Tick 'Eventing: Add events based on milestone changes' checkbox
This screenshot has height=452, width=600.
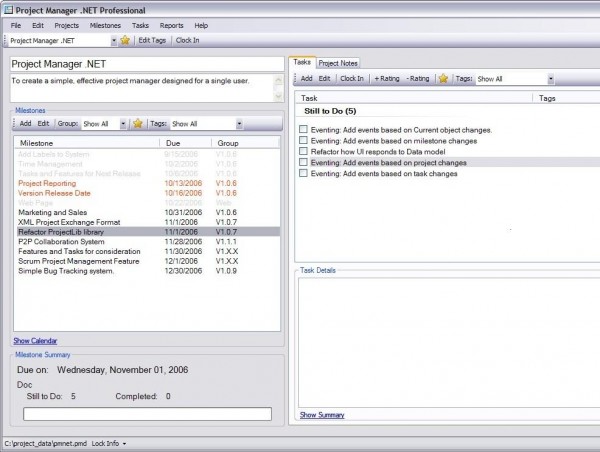pos(303,141)
